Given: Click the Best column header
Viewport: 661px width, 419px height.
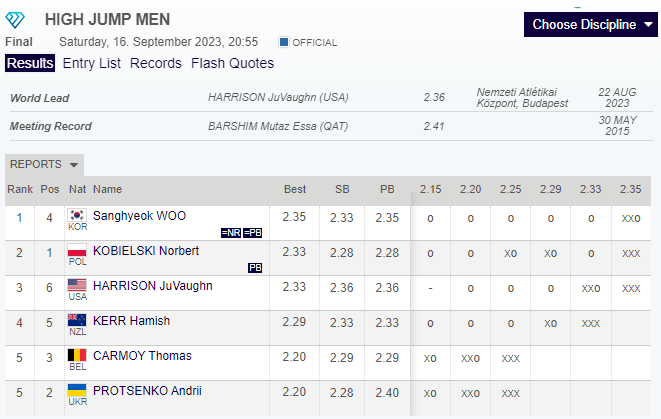Looking at the screenshot, I should tap(295, 189).
